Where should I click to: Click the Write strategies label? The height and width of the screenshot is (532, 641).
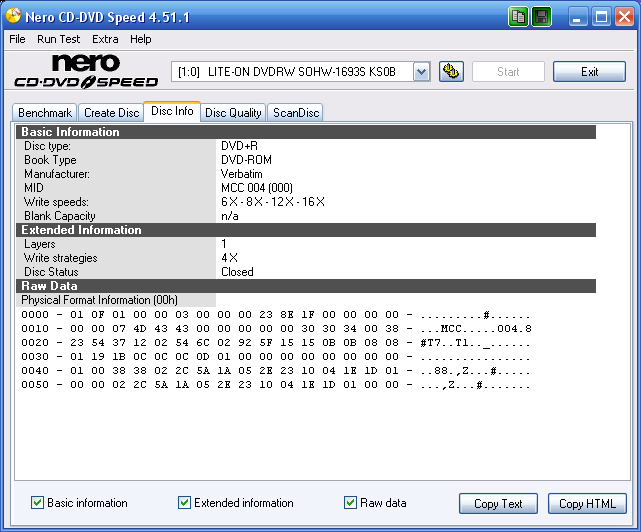click(61, 258)
